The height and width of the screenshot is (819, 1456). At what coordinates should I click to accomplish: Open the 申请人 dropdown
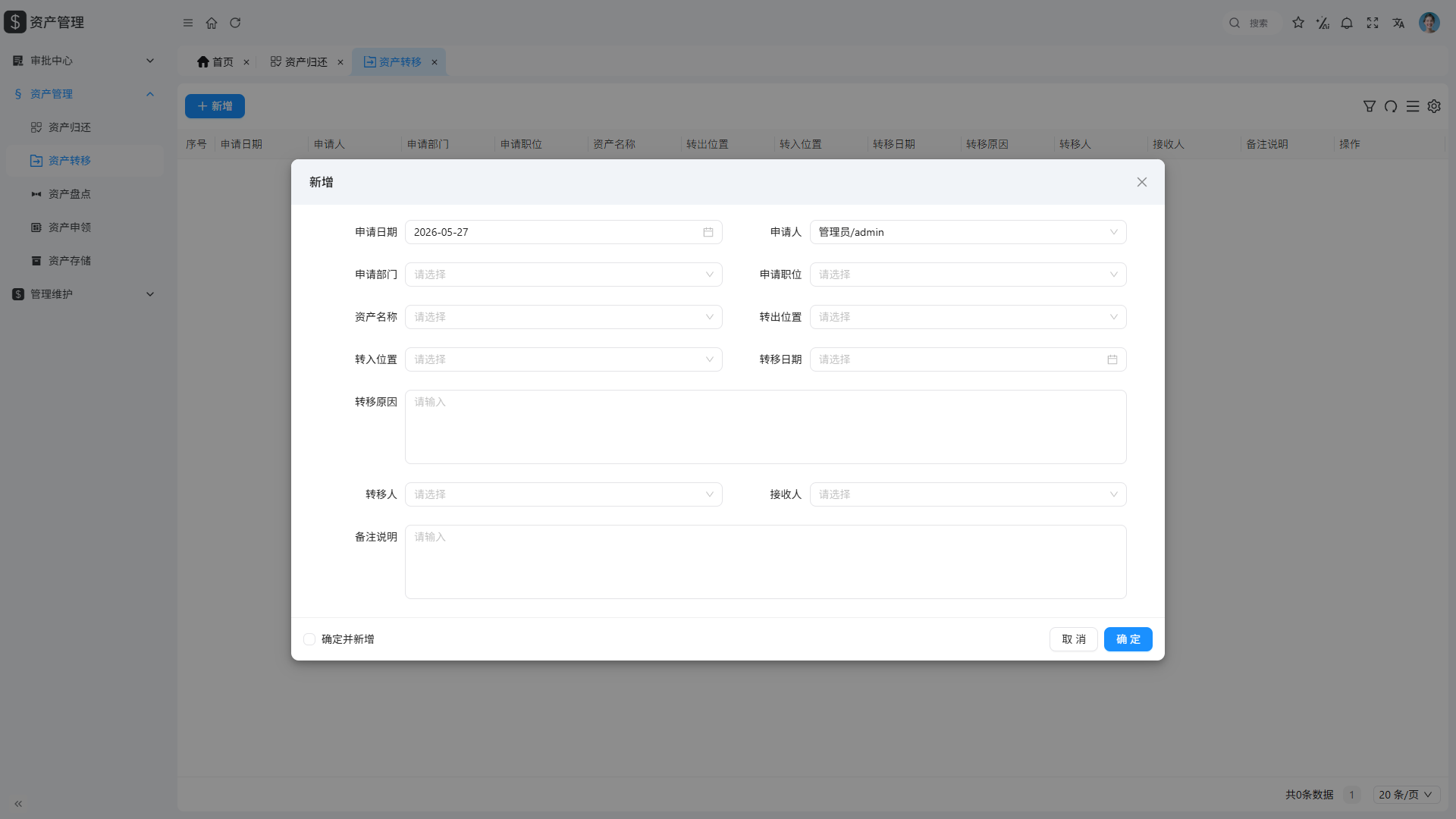click(968, 232)
